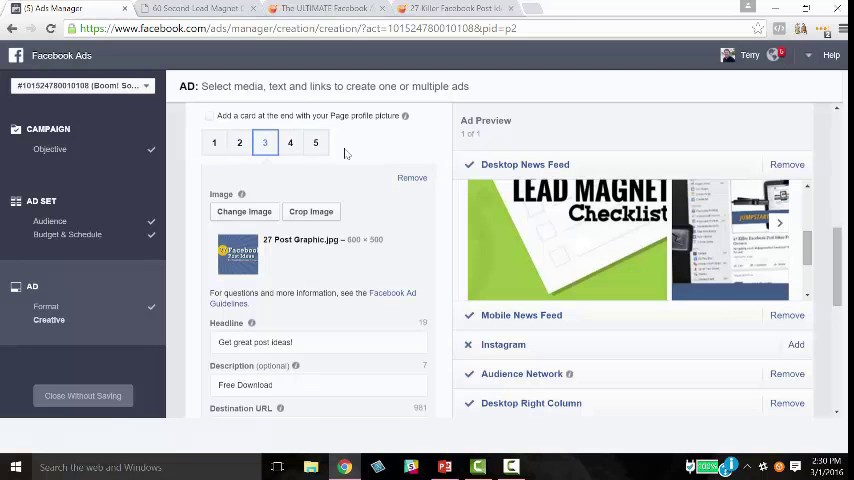
Task: Open PowerPoint from taskbar
Action: 444,467
